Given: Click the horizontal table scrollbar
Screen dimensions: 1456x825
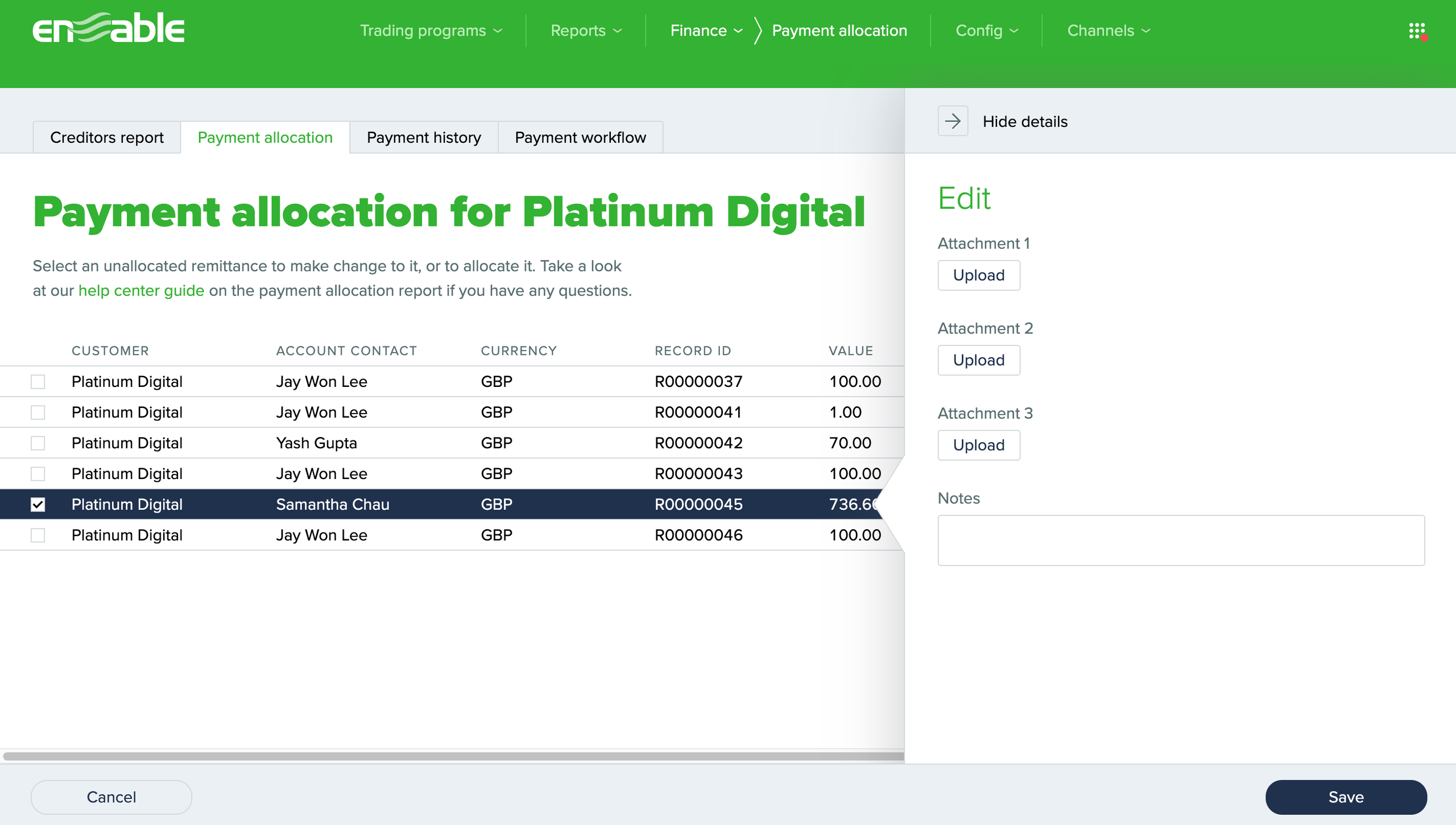Looking at the screenshot, I should [453, 756].
